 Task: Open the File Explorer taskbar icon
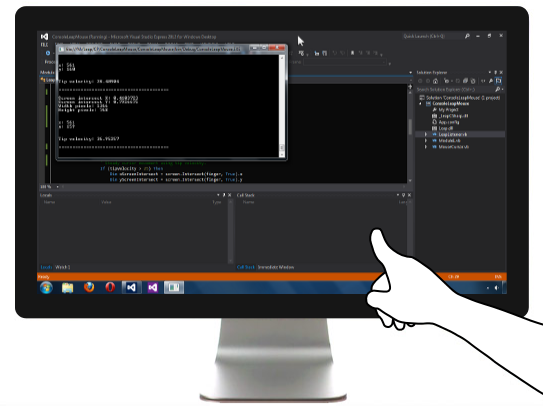coord(68,287)
